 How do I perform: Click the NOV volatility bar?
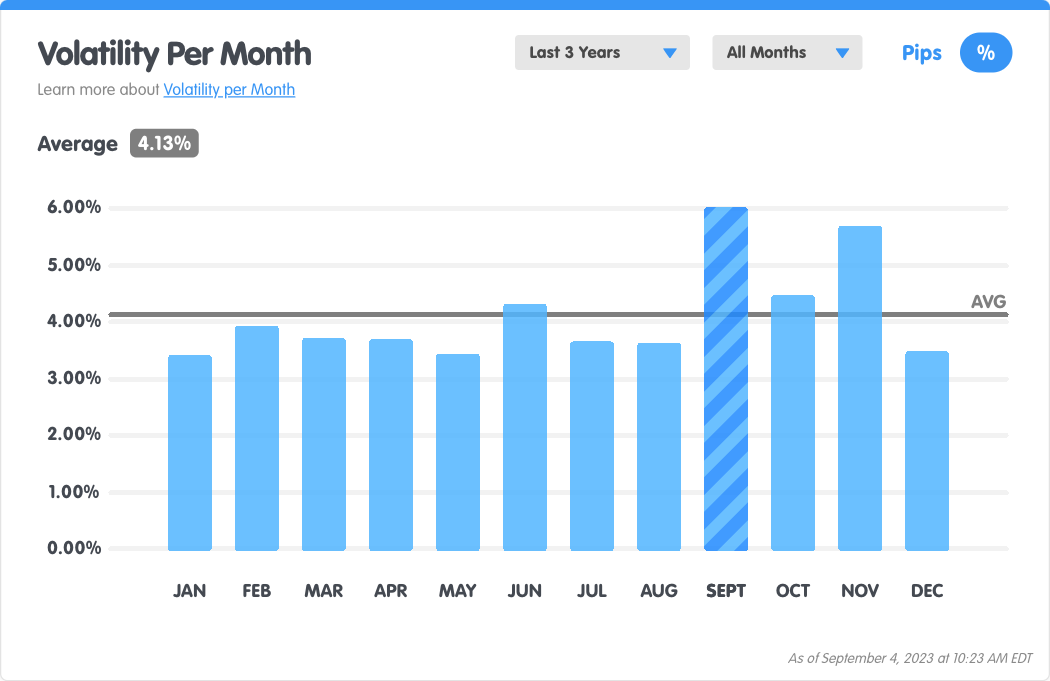(860, 390)
